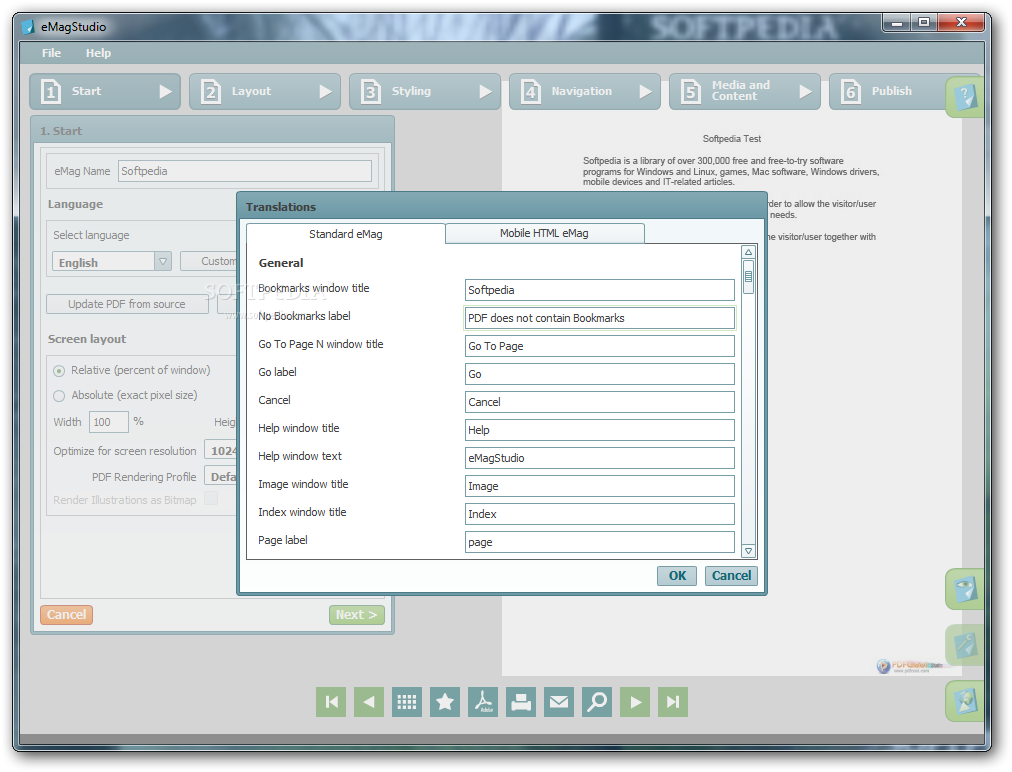Click Update PDF from source button

(127, 304)
